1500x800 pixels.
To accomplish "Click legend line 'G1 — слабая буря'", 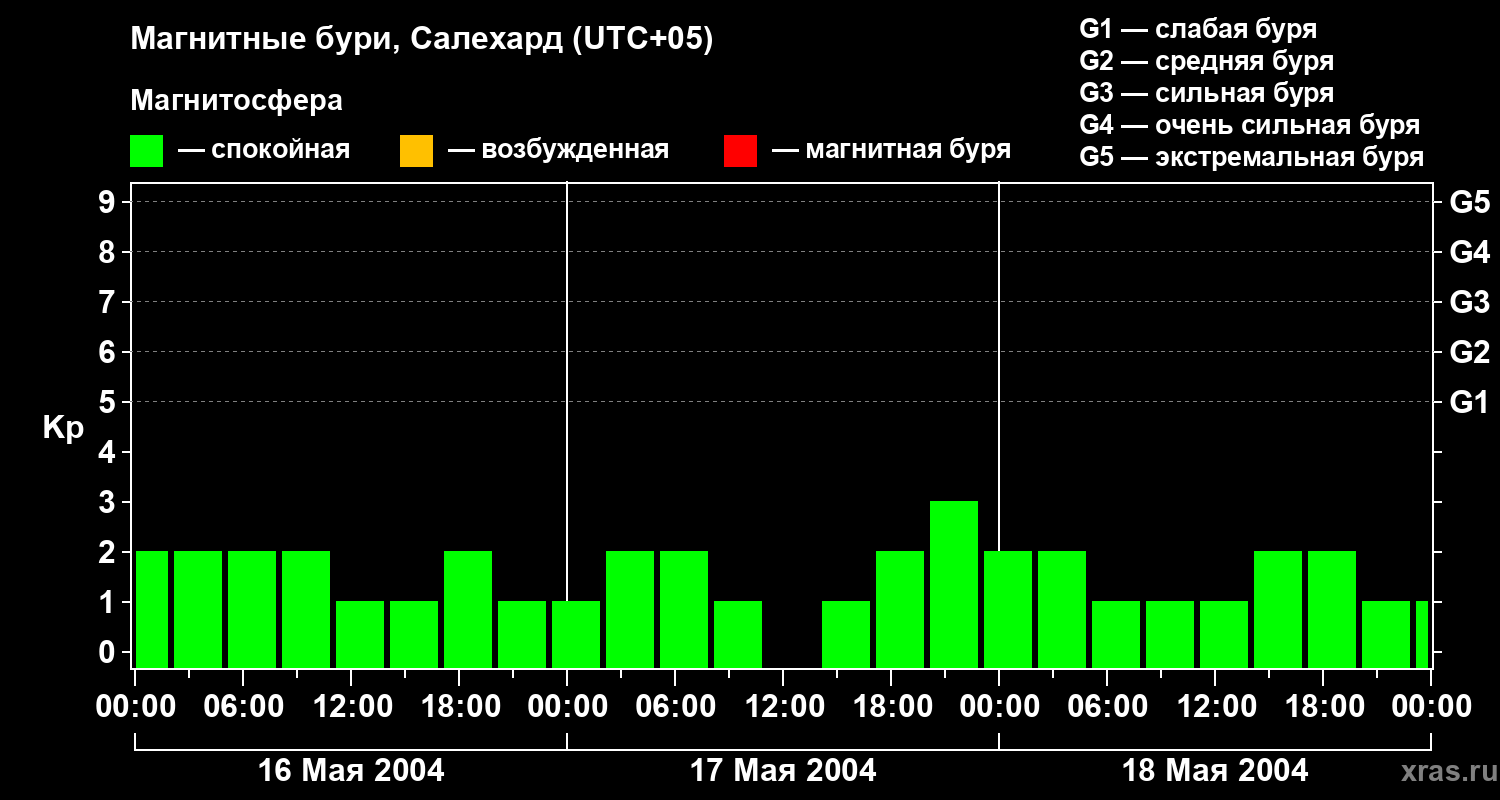I will 1198,29.
